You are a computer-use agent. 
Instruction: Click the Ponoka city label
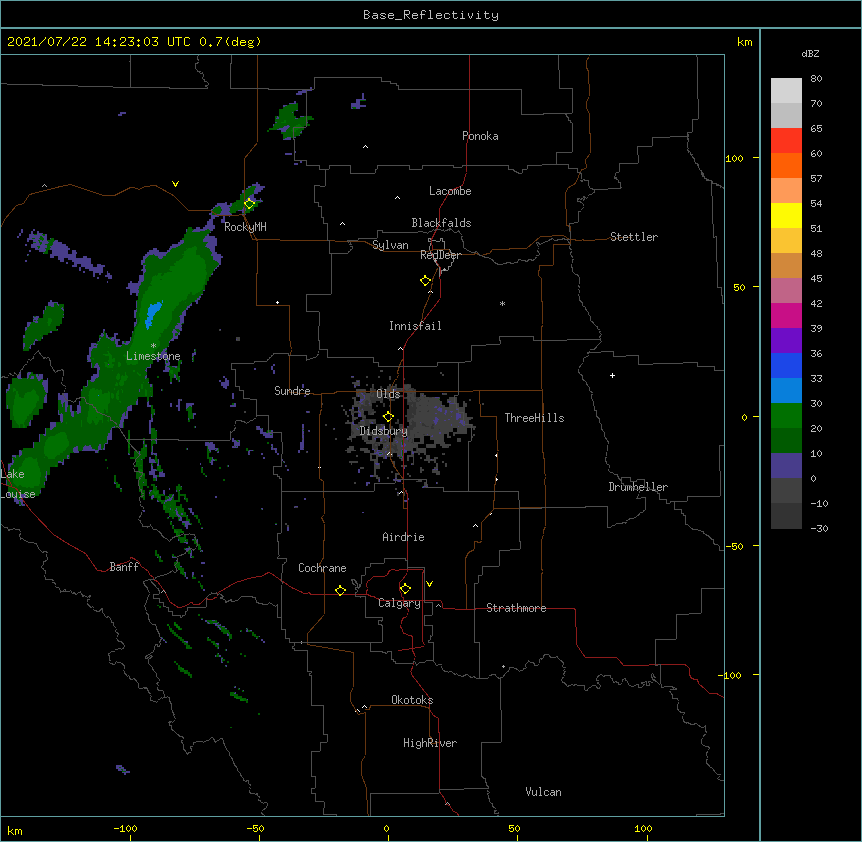(480, 136)
